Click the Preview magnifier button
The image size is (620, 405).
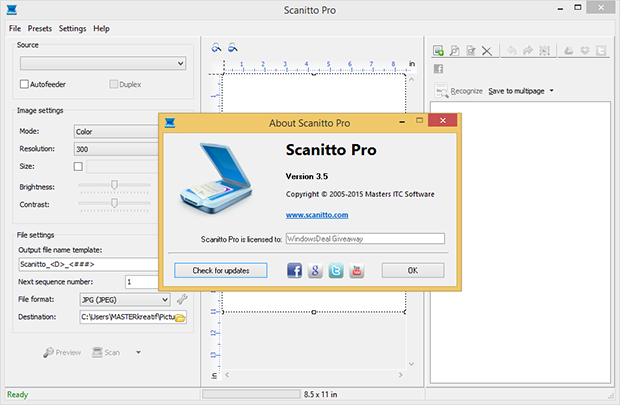pyautogui.click(x=62, y=352)
